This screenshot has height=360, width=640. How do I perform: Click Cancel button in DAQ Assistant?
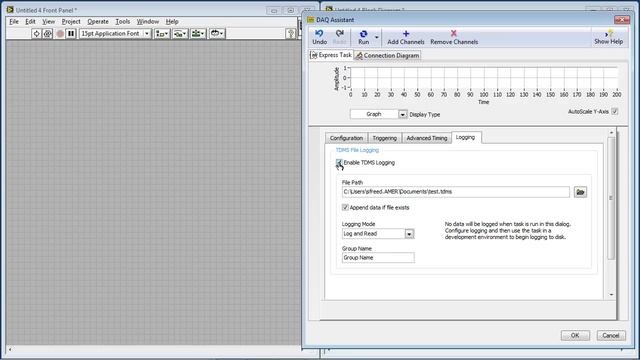[611, 336]
